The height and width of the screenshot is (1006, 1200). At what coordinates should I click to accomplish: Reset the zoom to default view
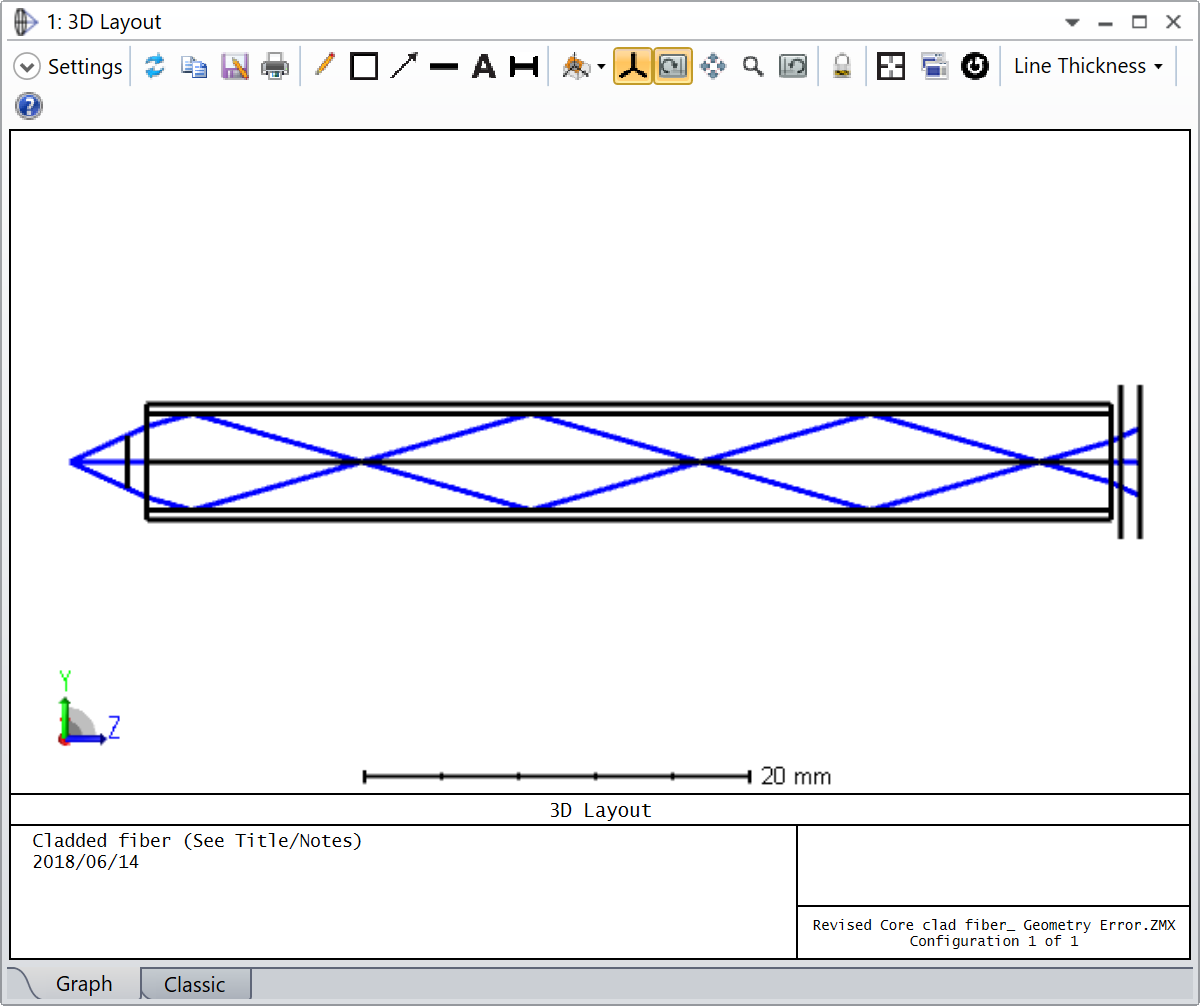click(x=793, y=67)
